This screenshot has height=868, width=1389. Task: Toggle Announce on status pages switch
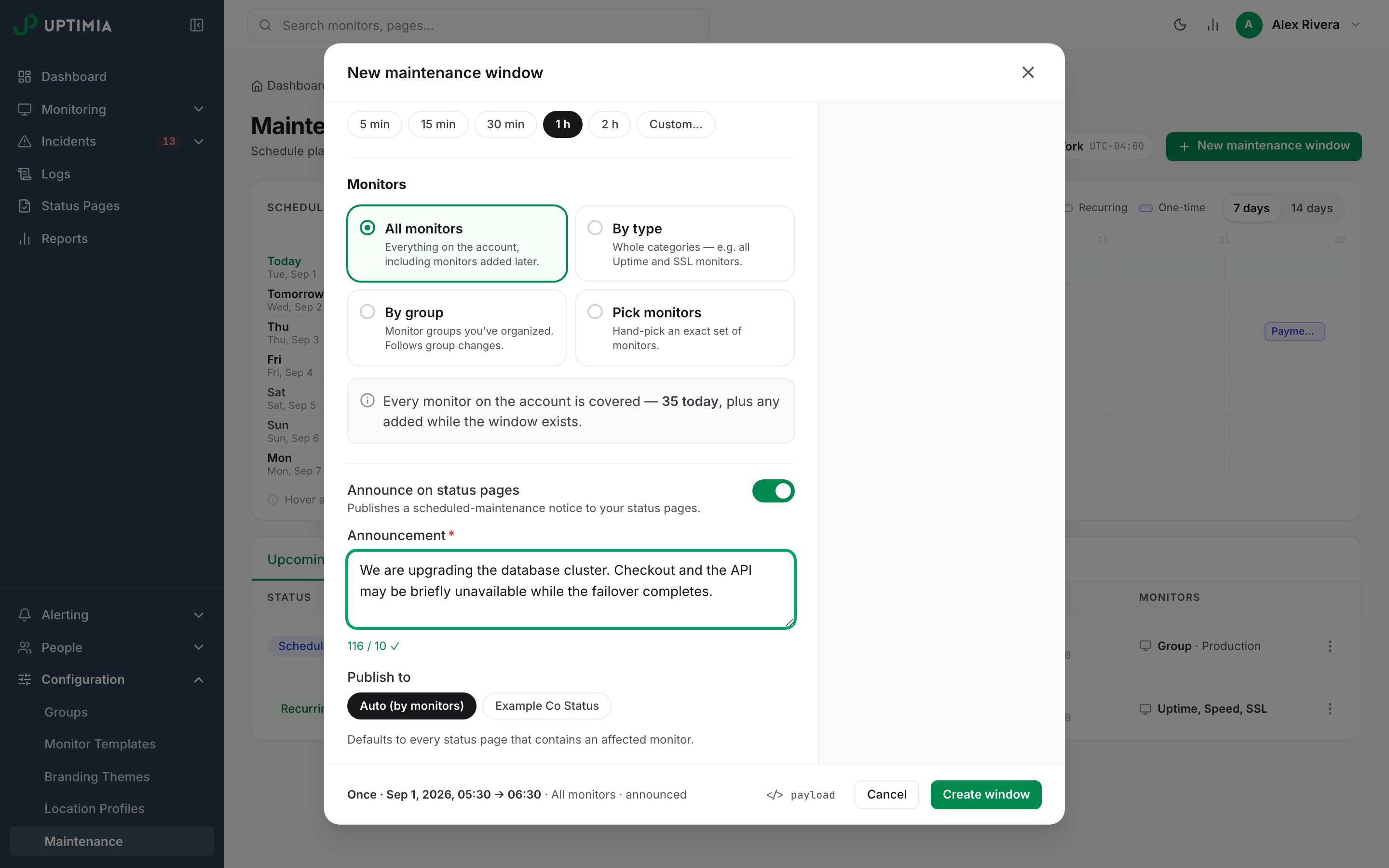pyautogui.click(x=773, y=491)
